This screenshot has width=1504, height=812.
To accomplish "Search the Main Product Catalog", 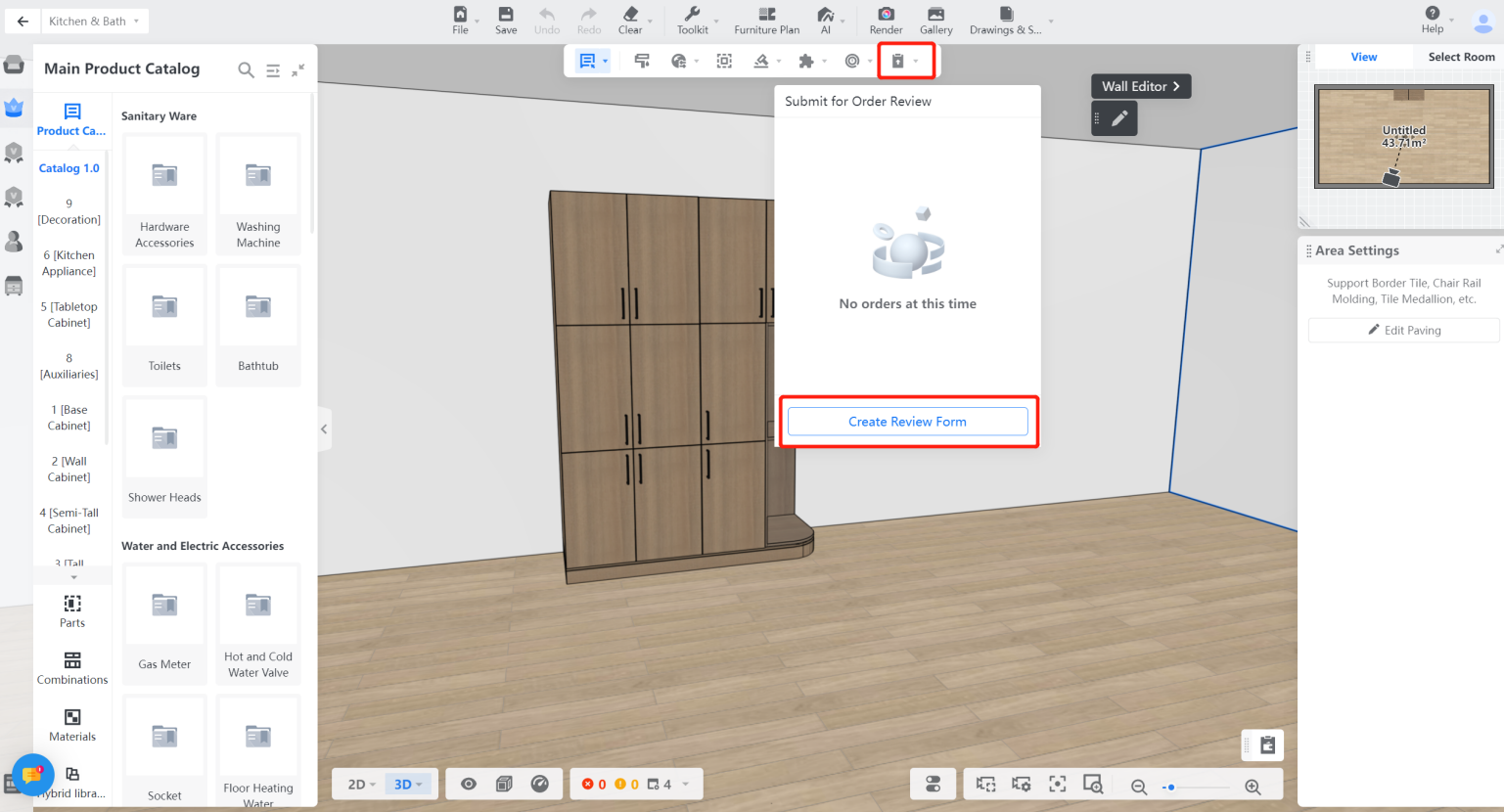I will tap(246, 69).
